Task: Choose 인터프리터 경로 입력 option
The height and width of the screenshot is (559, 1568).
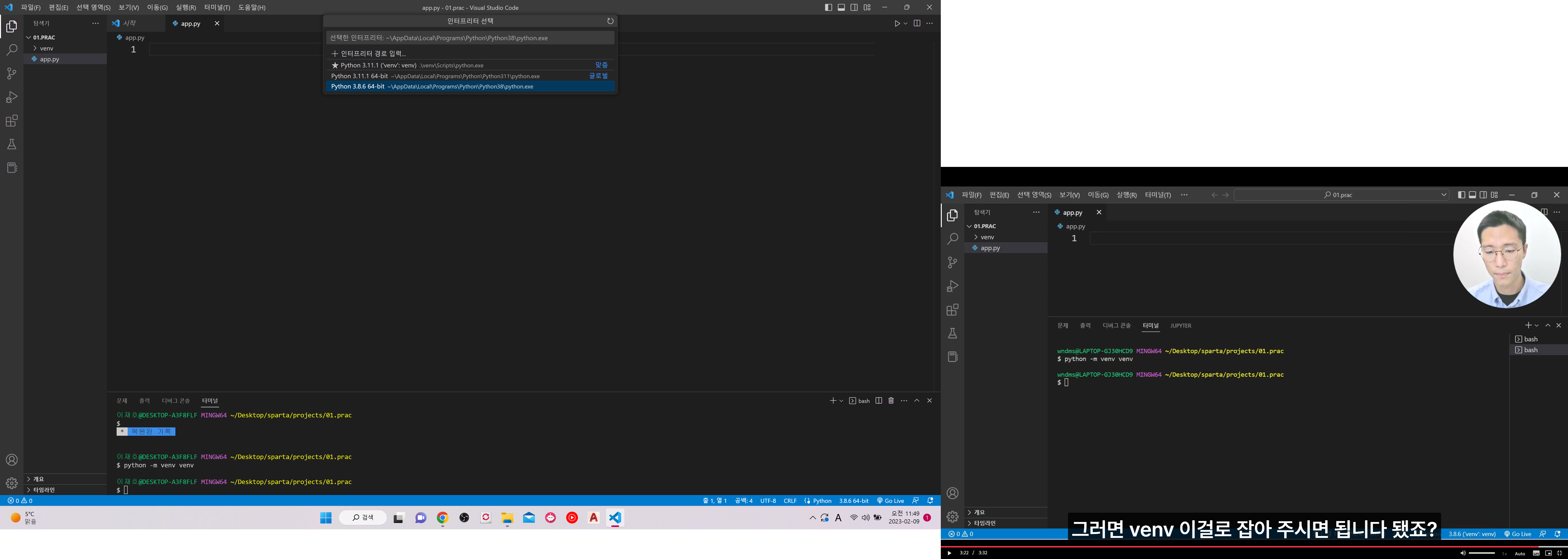Action: pos(470,54)
